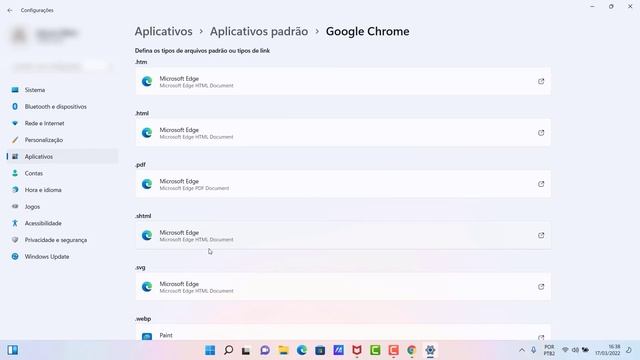Click the Edge icon in the .htm row
640x360 pixels.
click(147, 82)
